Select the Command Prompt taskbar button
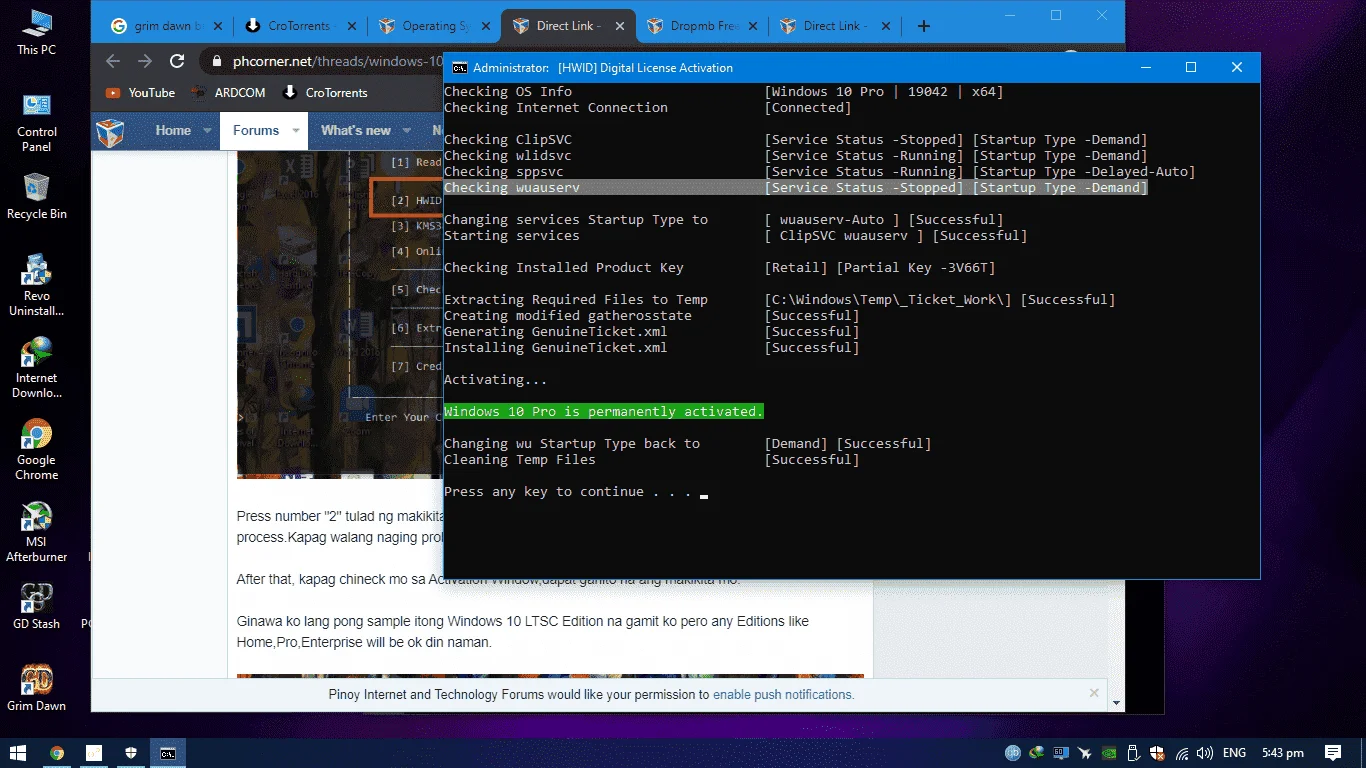The width and height of the screenshot is (1366, 768). (168, 753)
